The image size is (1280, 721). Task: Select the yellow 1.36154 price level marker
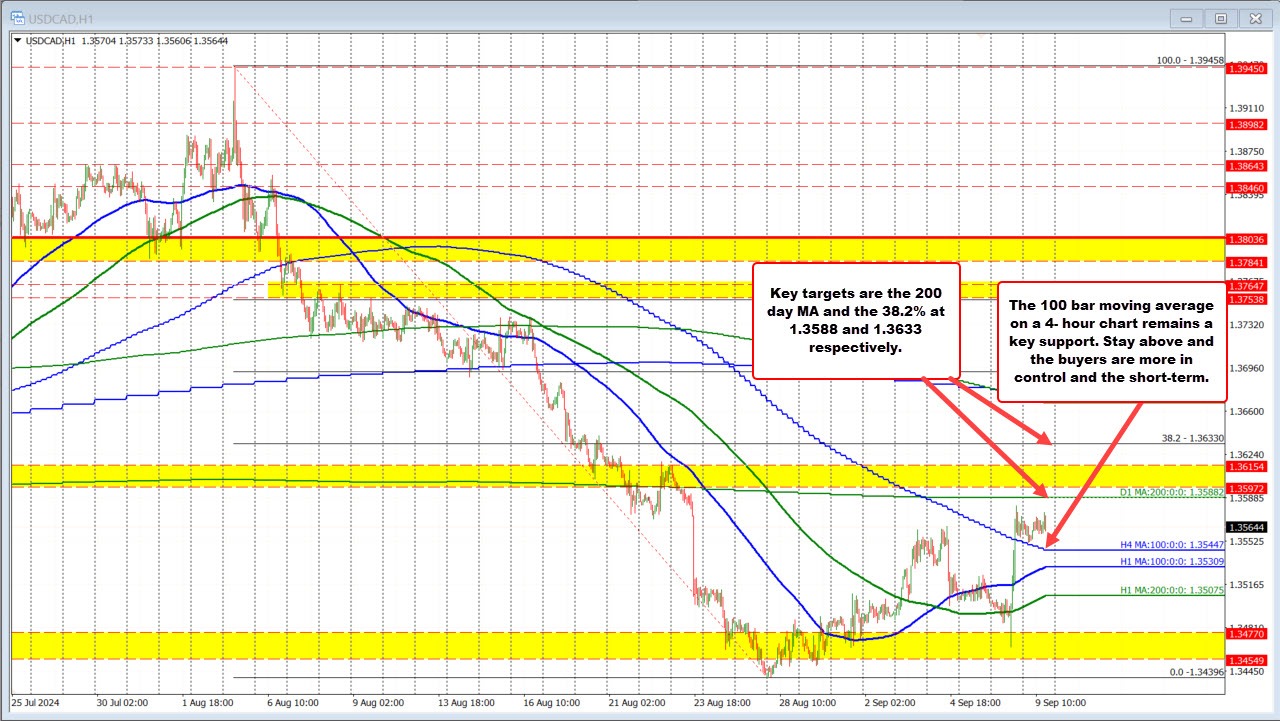tap(1246, 465)
